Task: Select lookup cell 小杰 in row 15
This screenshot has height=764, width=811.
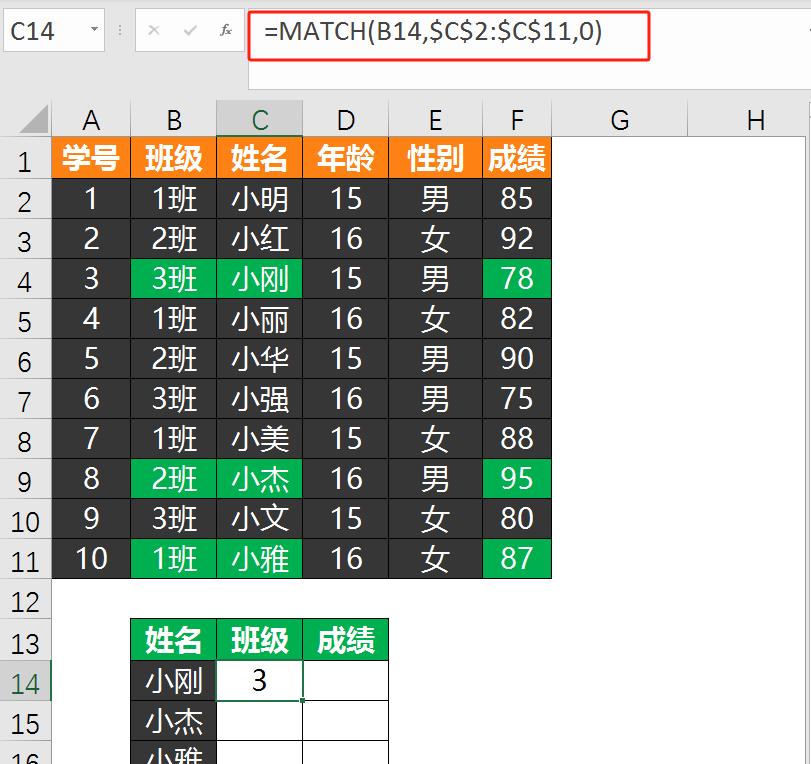Action: click(174, 721)
